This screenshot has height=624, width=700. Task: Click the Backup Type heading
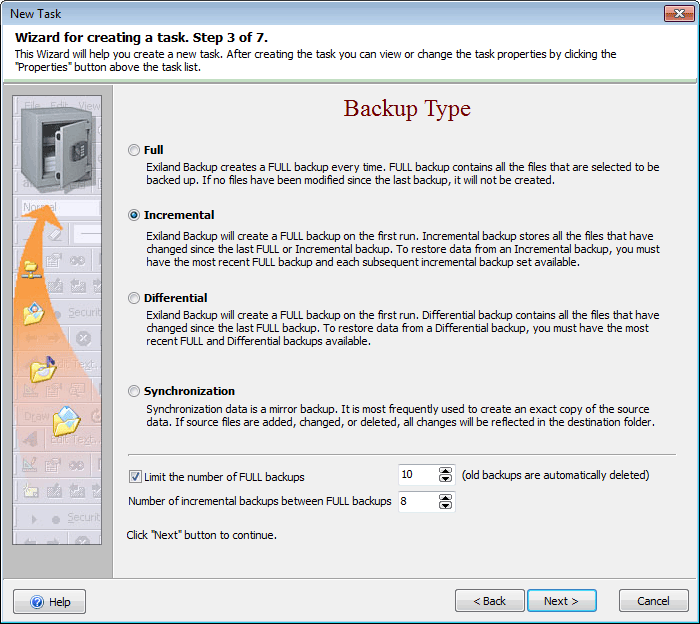[x=407, y=108]
